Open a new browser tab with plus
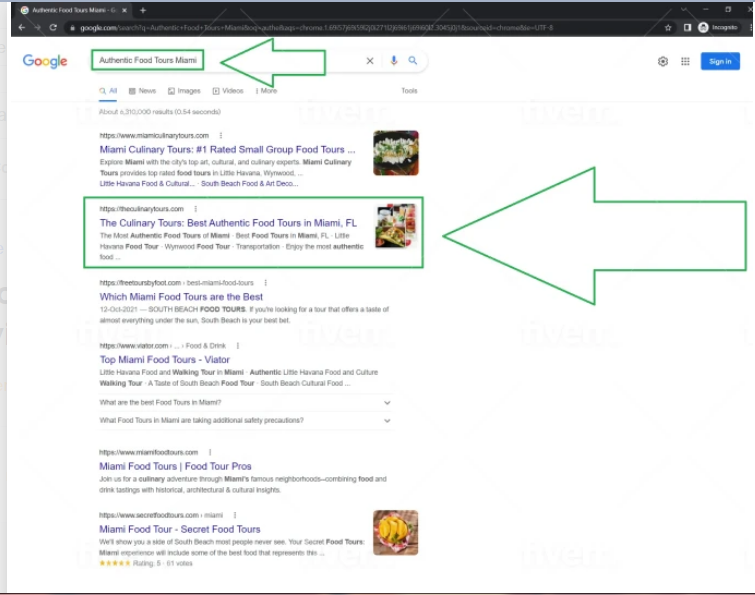 click(x=143, y=10)
